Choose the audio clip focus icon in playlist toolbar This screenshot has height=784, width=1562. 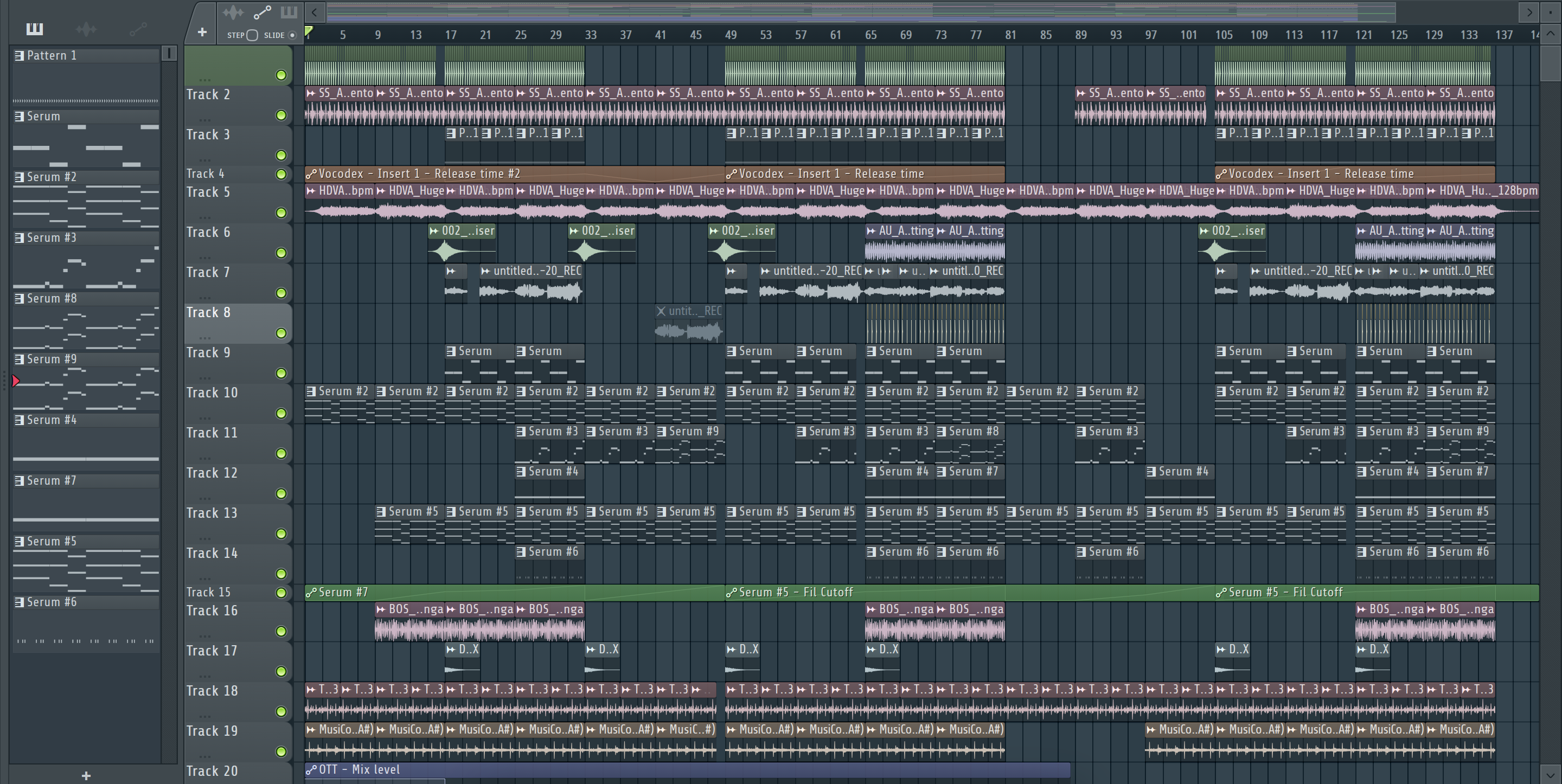[233, 12]
